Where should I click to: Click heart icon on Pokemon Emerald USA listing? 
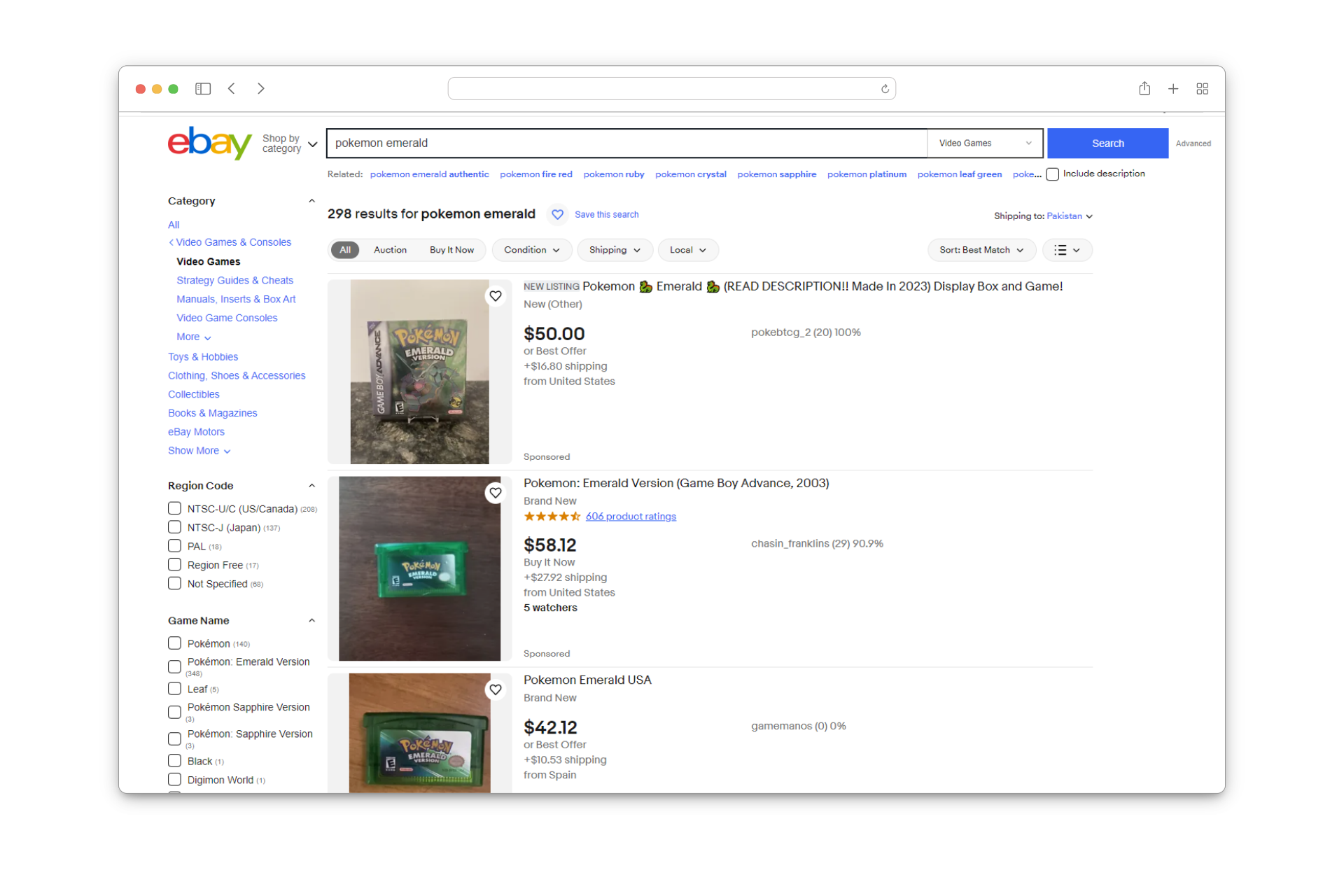click(496, 689)
